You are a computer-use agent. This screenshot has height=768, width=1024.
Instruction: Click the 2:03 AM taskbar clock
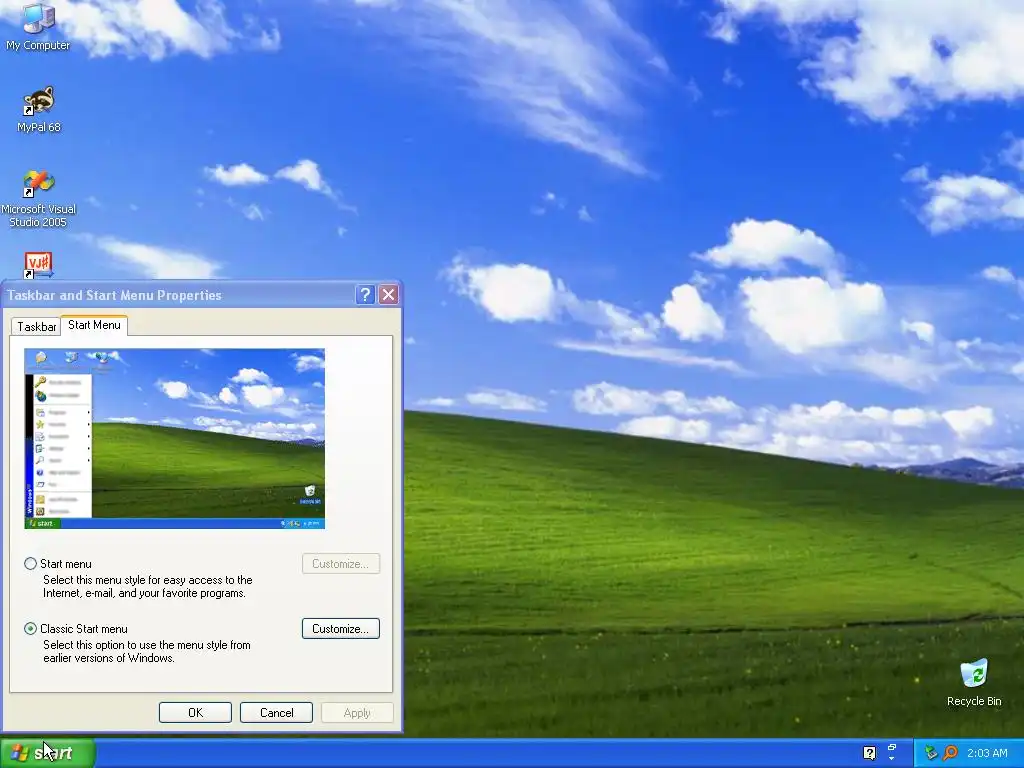(x=987, y=753)
